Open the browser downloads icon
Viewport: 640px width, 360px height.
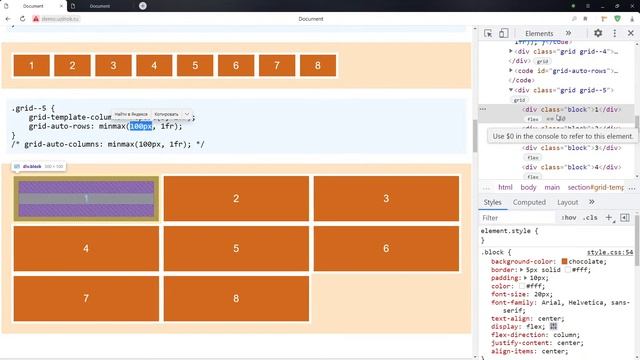632,19
